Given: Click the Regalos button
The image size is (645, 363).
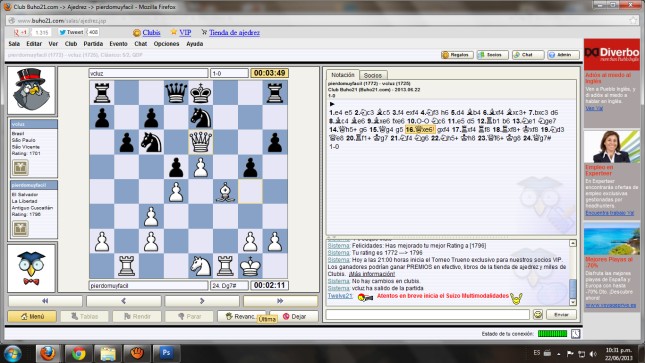Looking at the screenshot, I should 457,55.
